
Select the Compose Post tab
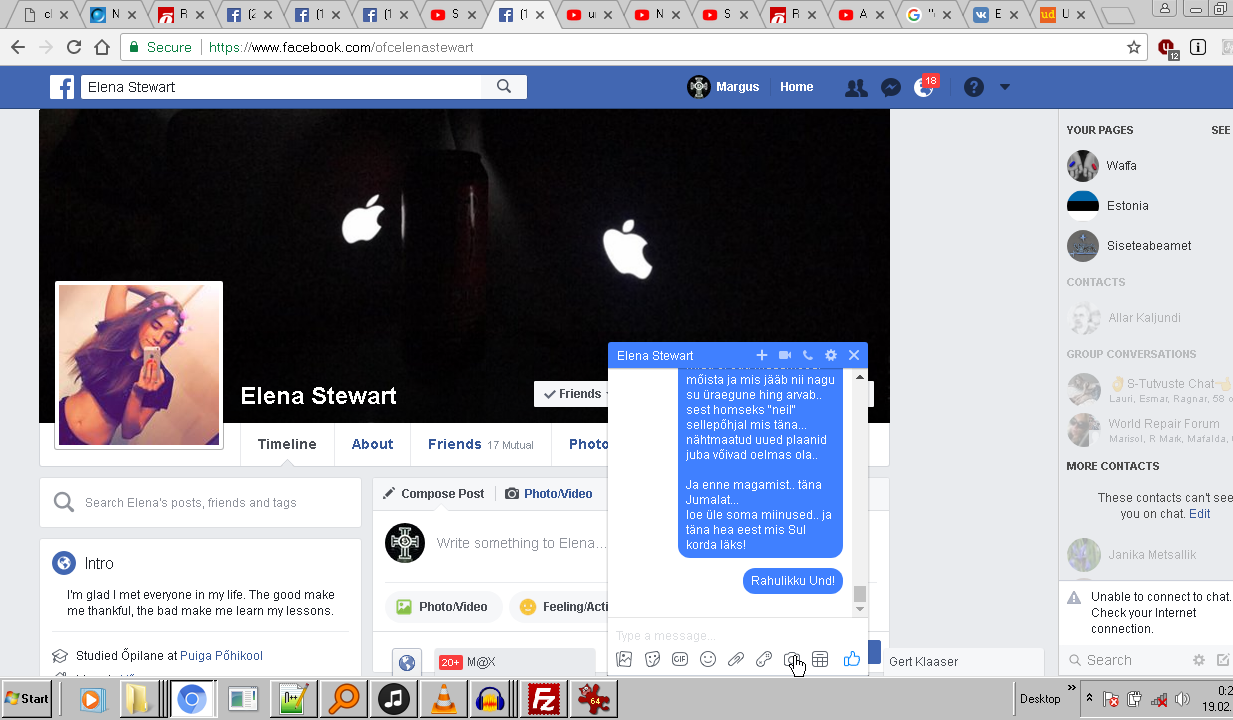click(433, 493)
